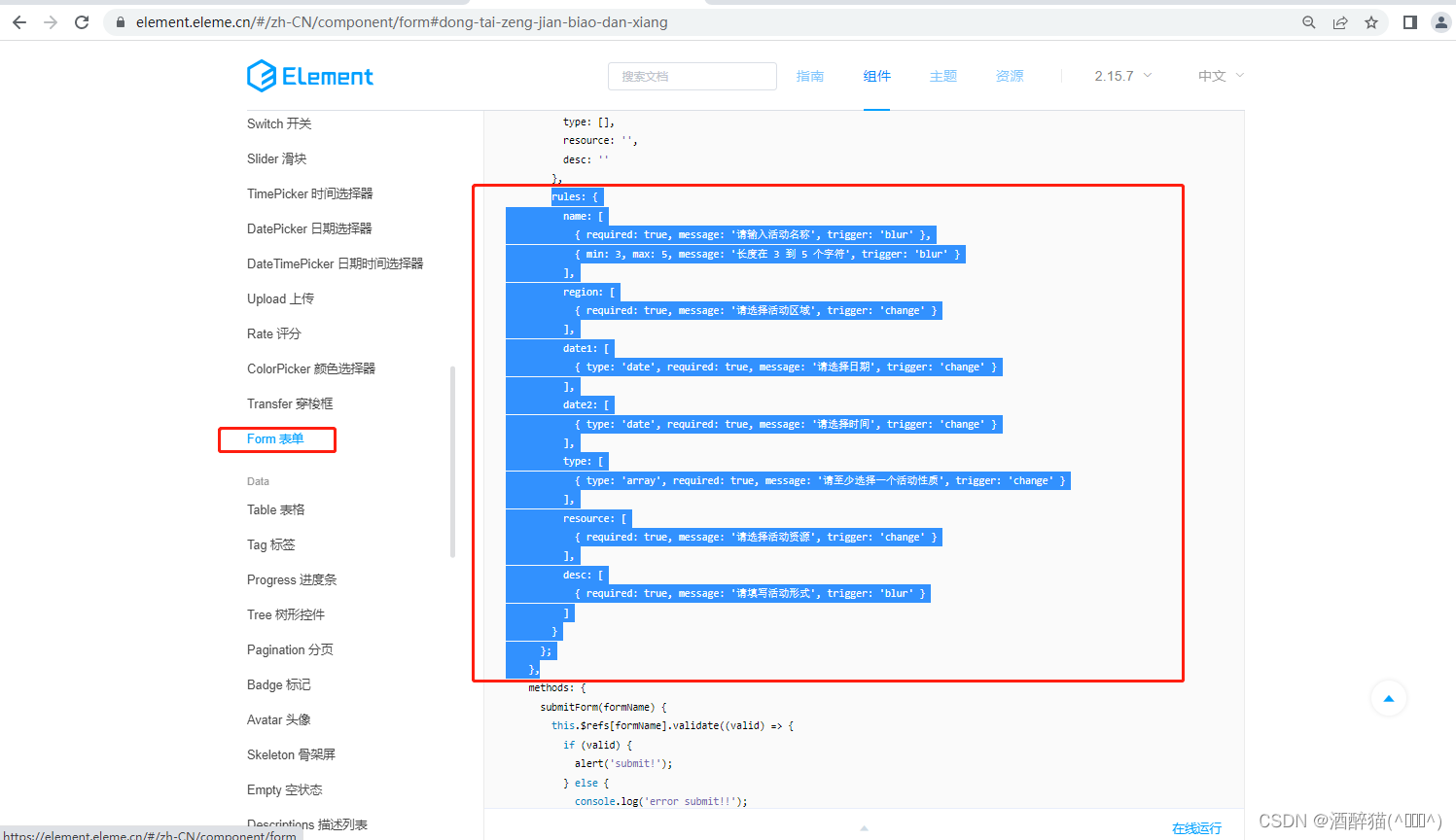Click the 'rules: {' code line

(x=575, y=196)
